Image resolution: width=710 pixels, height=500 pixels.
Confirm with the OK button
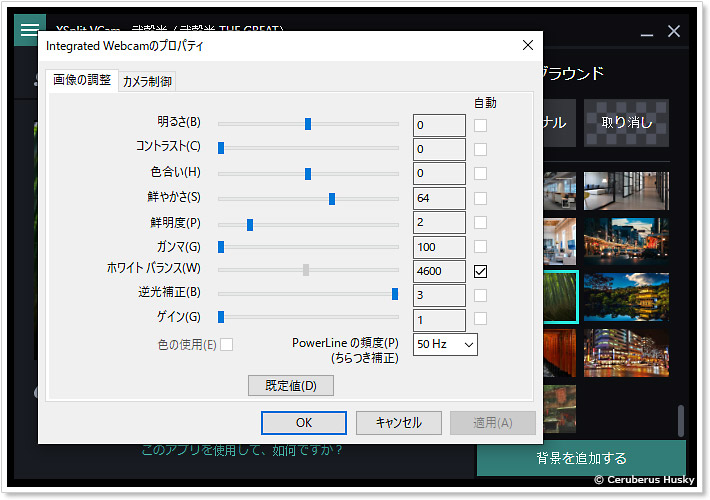tap(304, 423)
